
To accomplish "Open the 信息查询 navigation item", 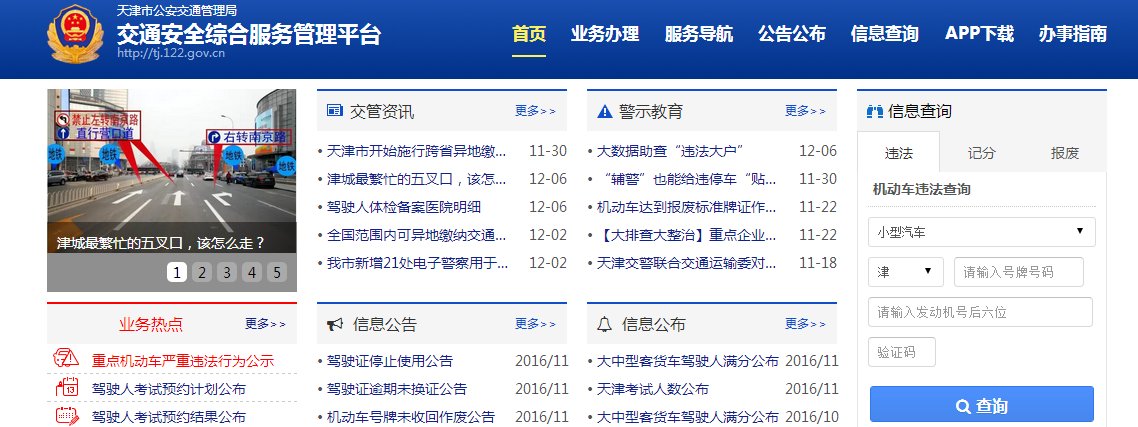I will tap(885, 34).
